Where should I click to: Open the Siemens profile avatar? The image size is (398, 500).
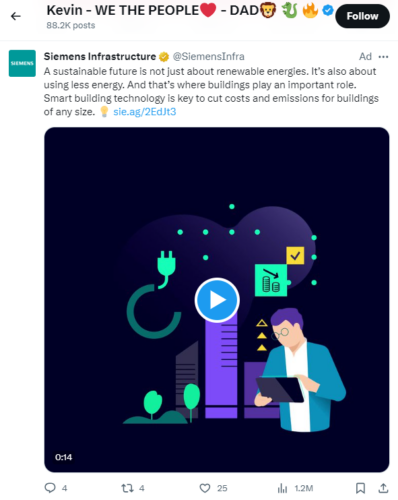click(x=22, y=63)
